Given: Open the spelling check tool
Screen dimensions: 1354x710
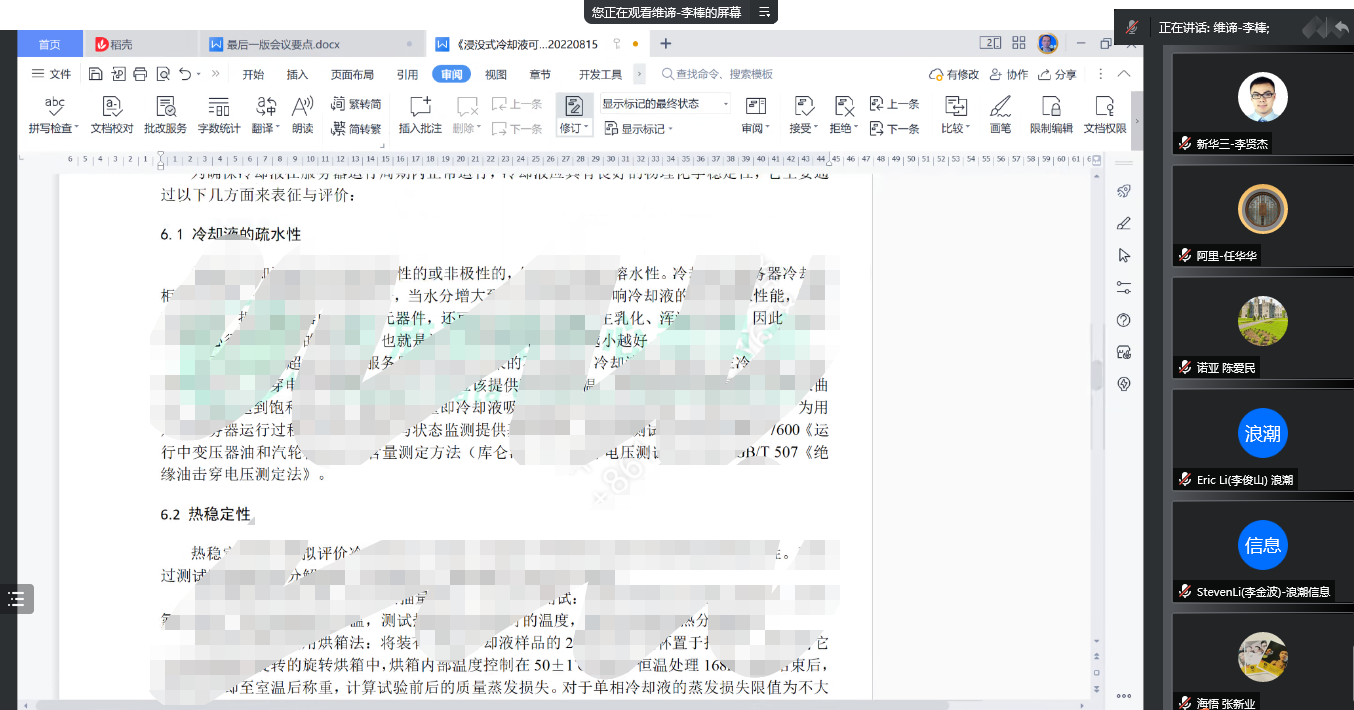Looking at the screenshot, I should (x=55, y=115).
